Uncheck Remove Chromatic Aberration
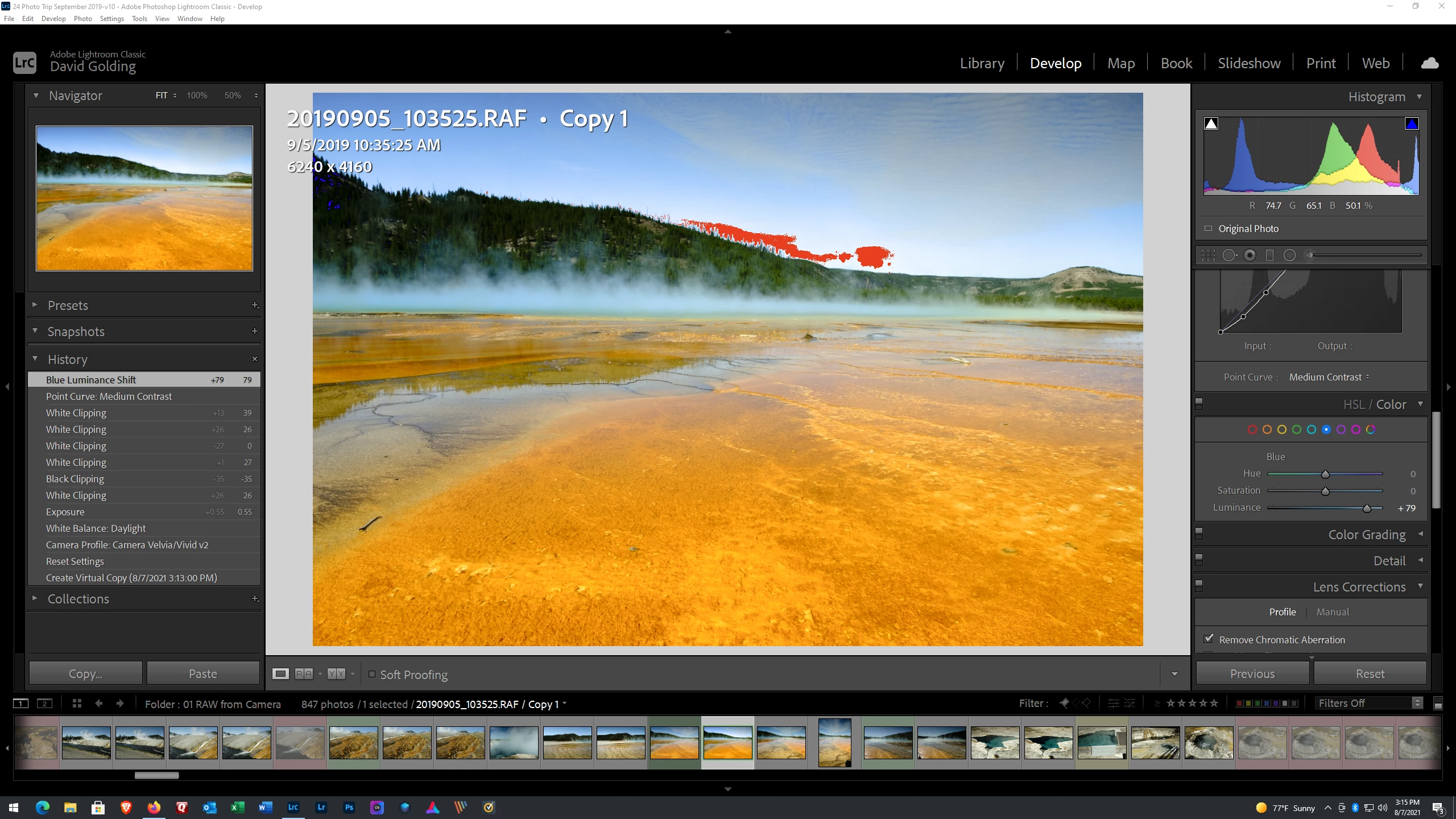1456x819 pixels. (1209, 639)
